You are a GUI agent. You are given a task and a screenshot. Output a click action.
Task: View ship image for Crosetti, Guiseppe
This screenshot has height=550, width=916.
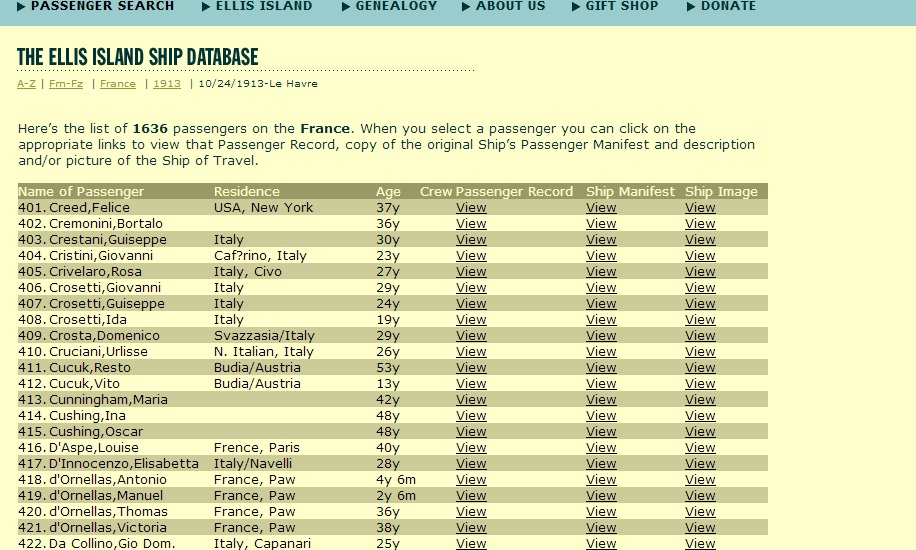(x=700, y=303)
